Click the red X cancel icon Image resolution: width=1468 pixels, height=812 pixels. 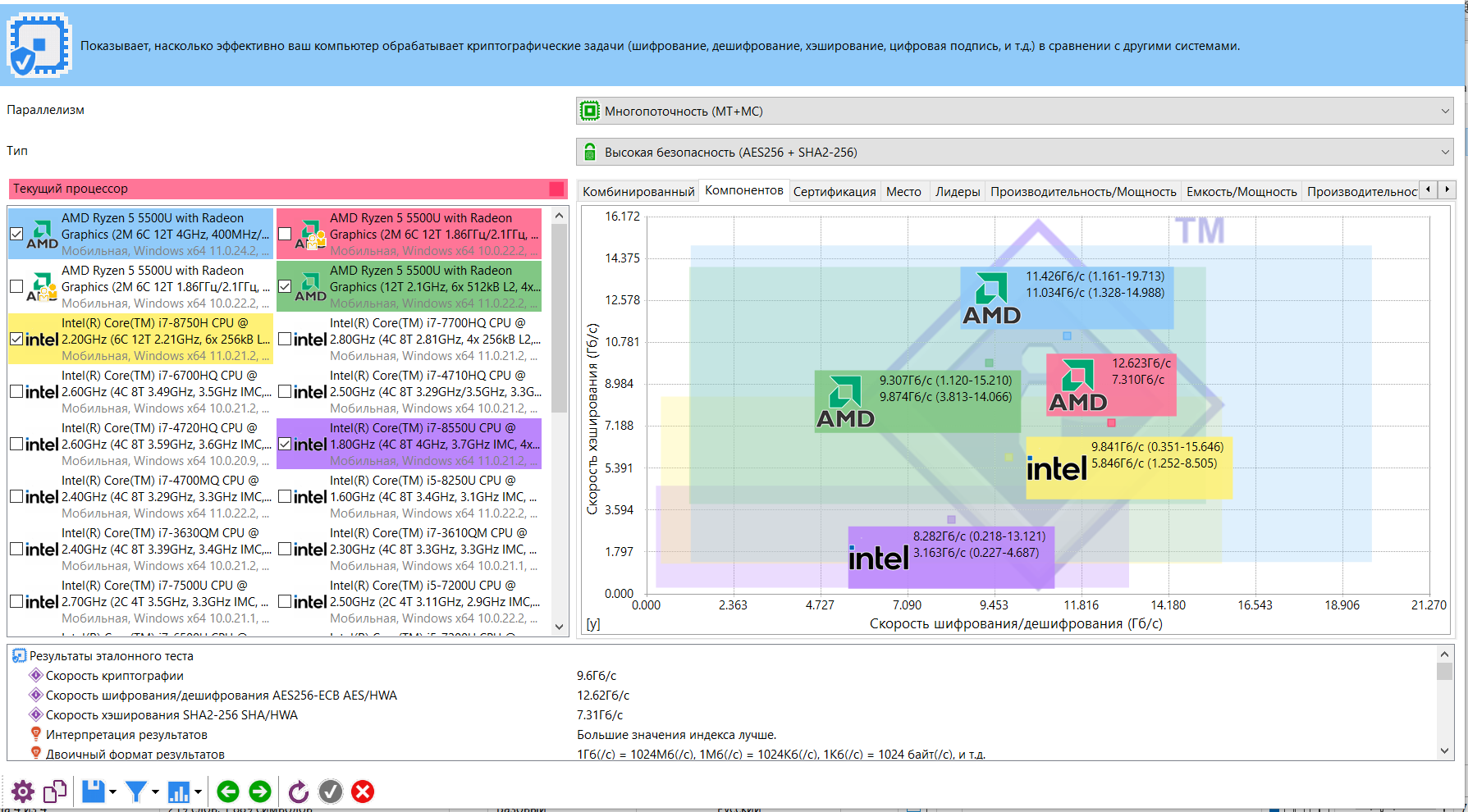pos(363,791)
